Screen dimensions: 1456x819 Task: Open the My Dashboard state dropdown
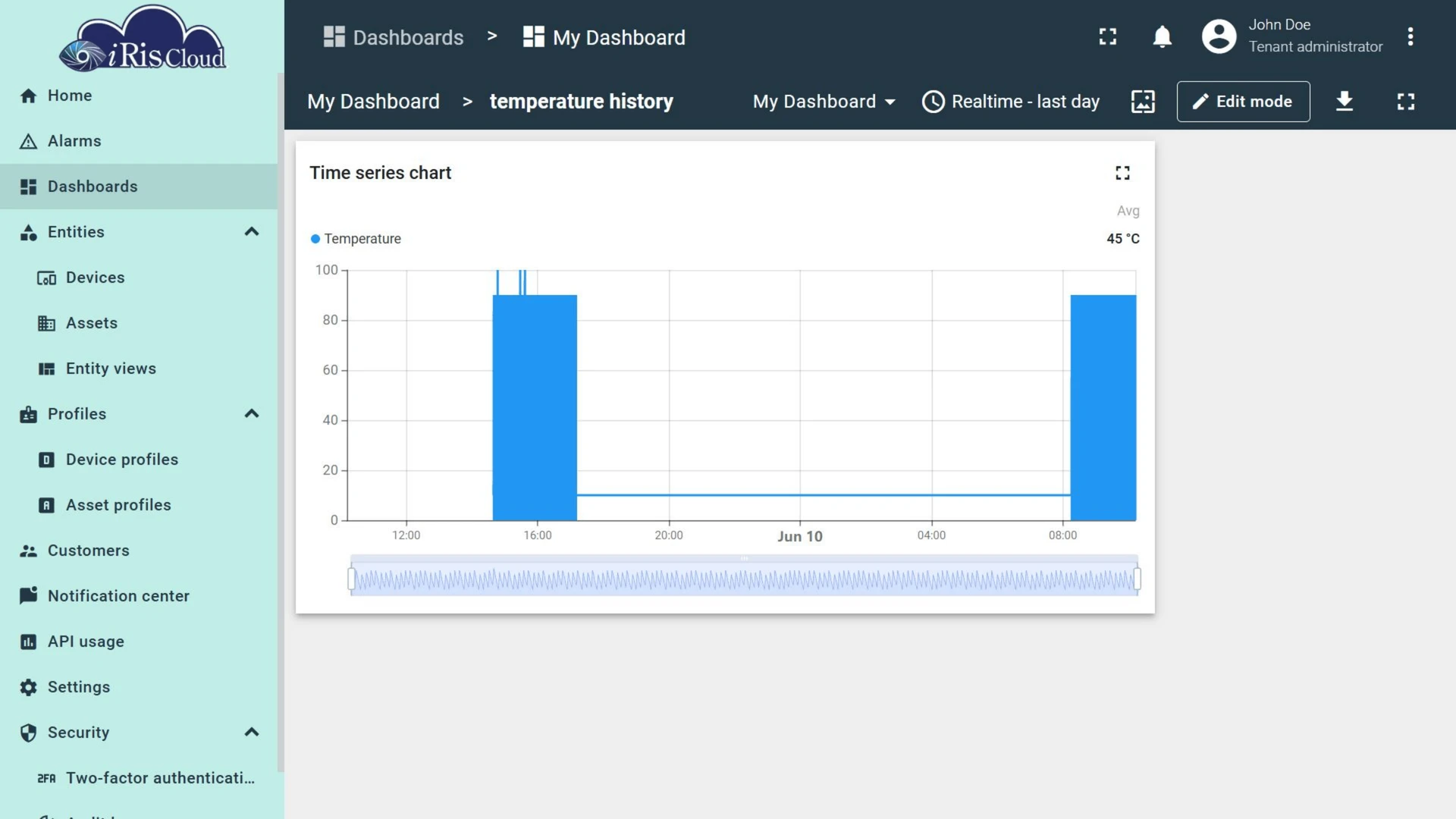tap(824, 101)
